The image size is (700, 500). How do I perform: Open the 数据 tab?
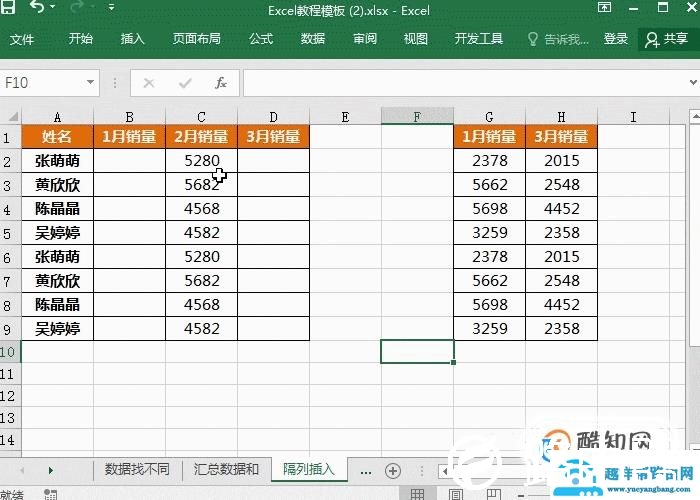pos(312,39)
